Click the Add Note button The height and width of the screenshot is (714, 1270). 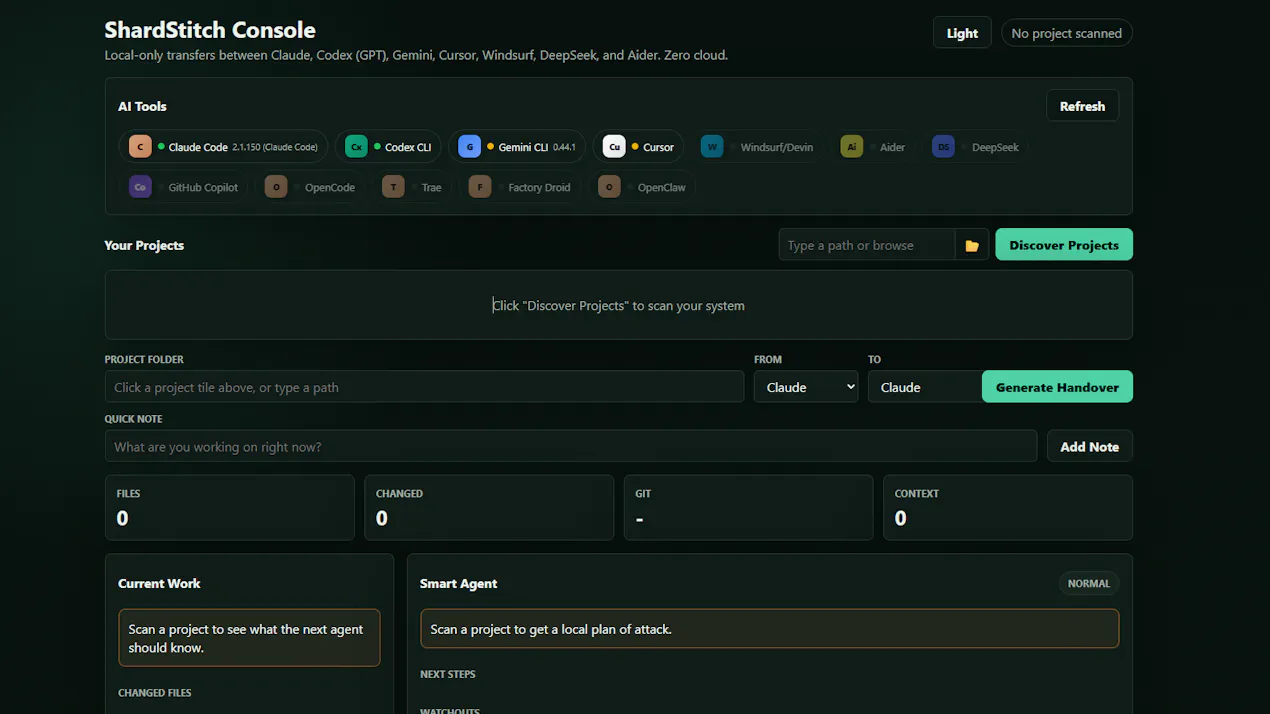[1089, 447]
